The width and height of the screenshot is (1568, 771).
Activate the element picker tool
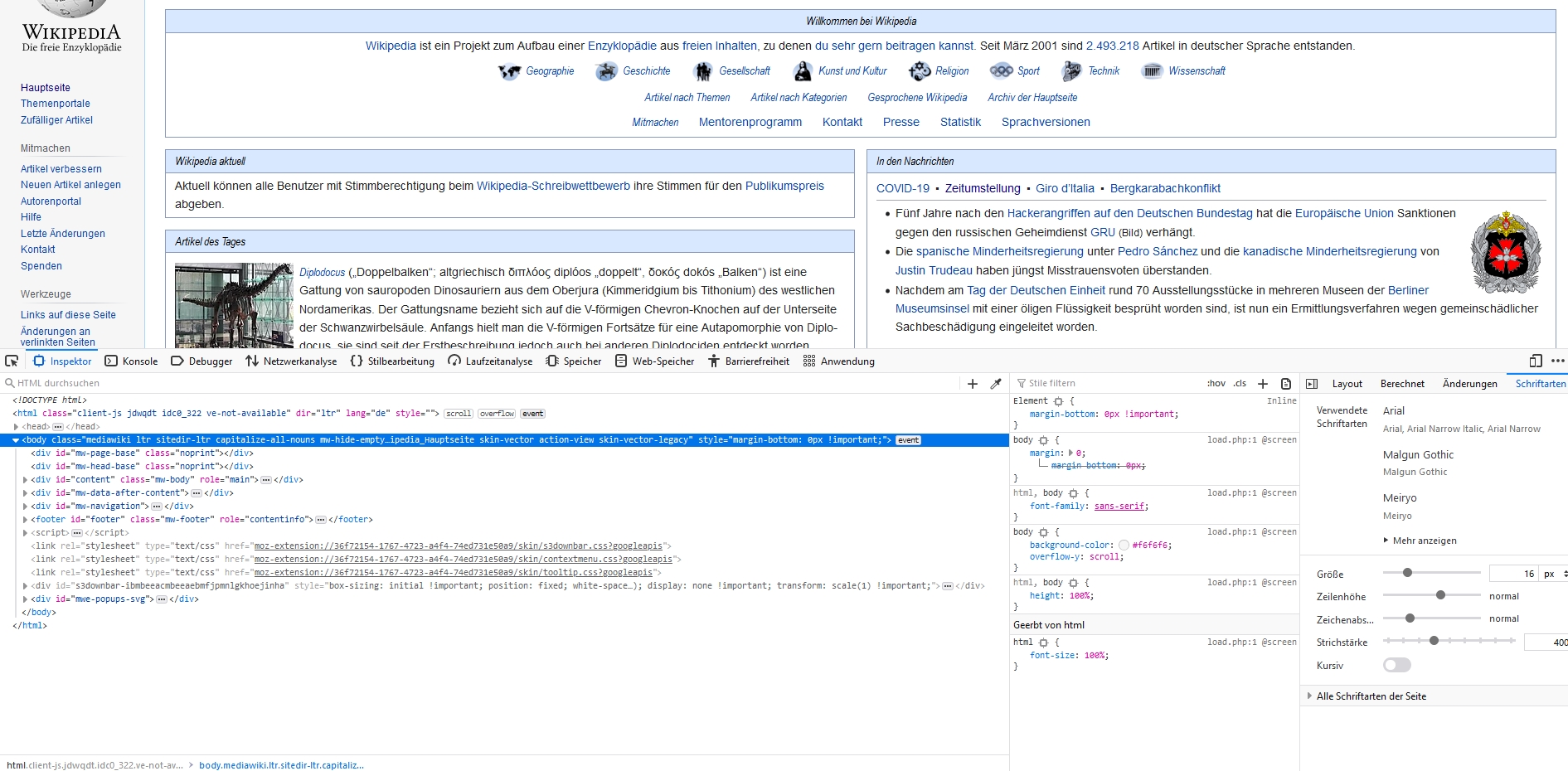click(x=12, y=361)
